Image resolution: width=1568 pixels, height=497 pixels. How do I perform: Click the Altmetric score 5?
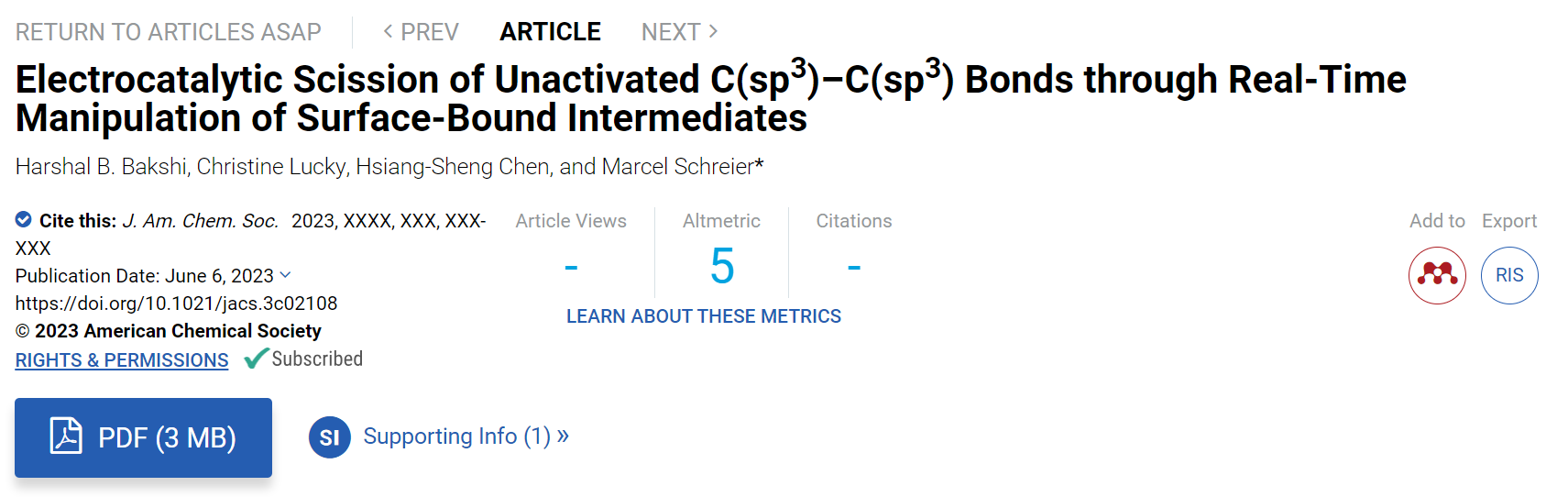[x=722, y=267]
